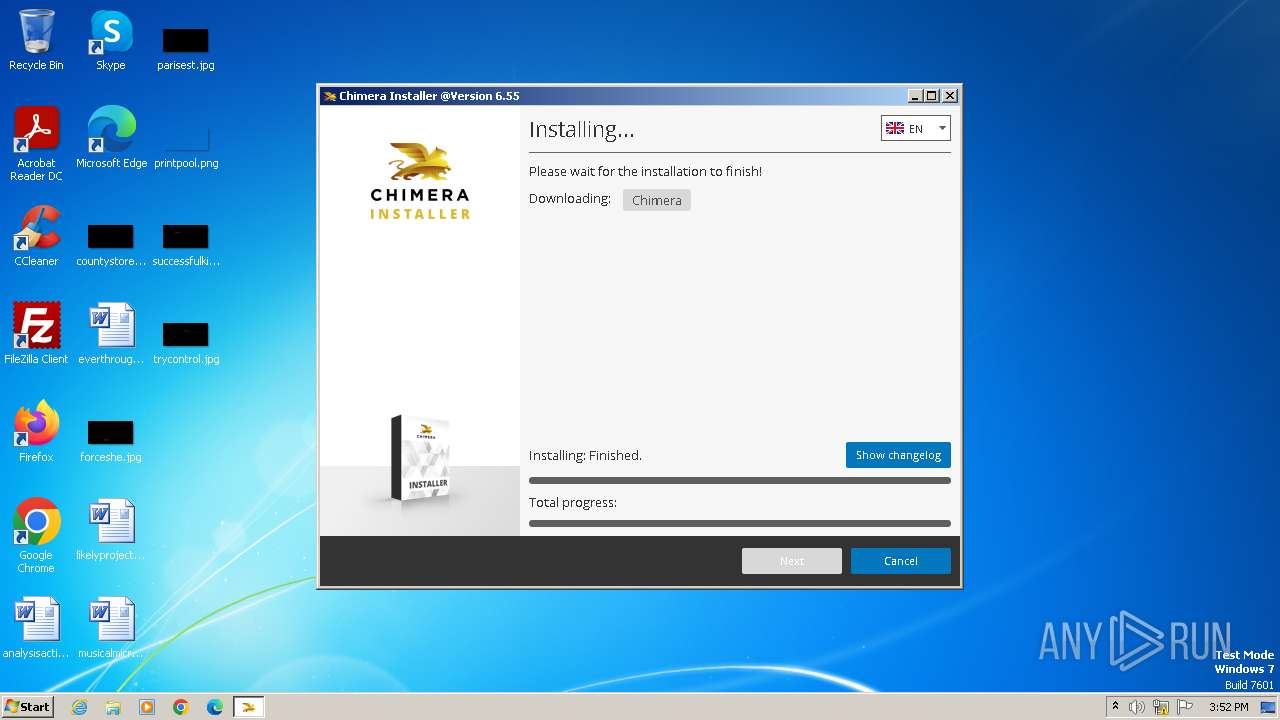Open Microsoft Edge desktop shortcut
Viewport: 1280px width, 720px height.
click(111, 138)
